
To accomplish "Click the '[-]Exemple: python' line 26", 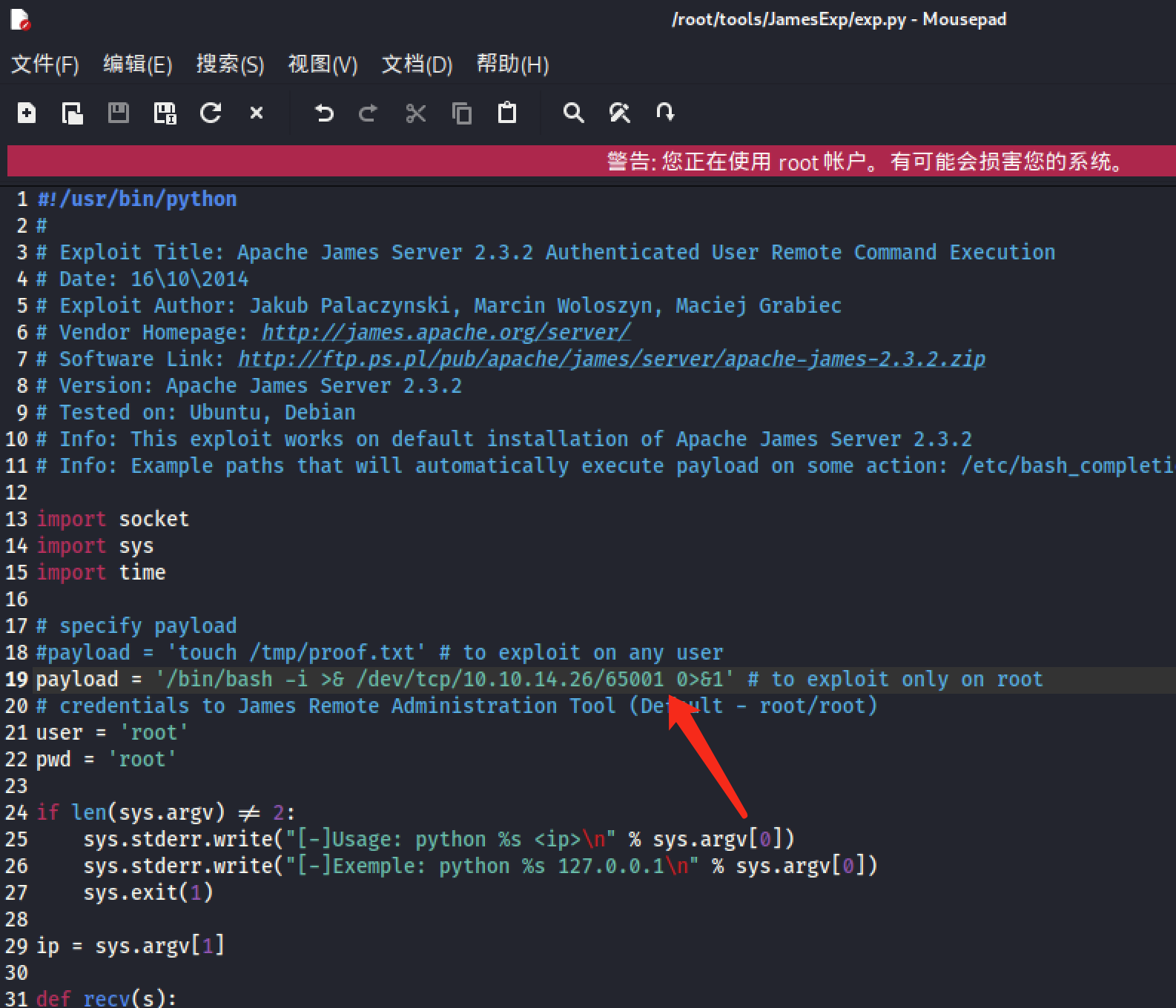I will click(x=480, y=866).
